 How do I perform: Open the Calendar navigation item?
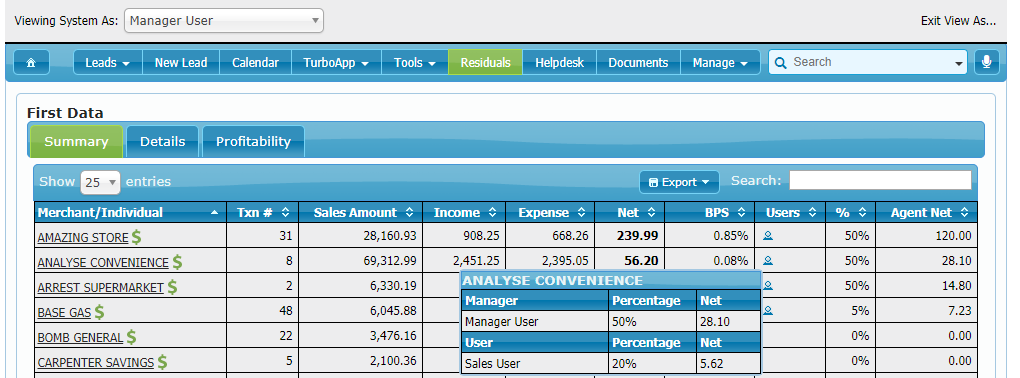coord(256,62)
